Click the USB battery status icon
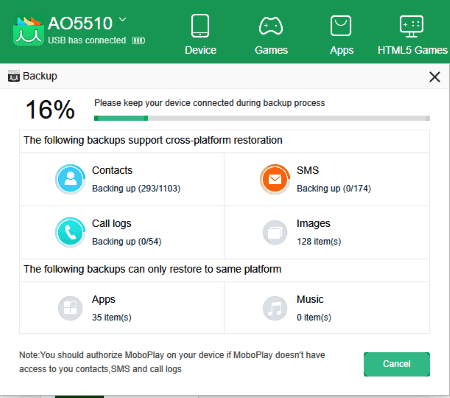Screen dimensions: 450x398 coord(138,41)
